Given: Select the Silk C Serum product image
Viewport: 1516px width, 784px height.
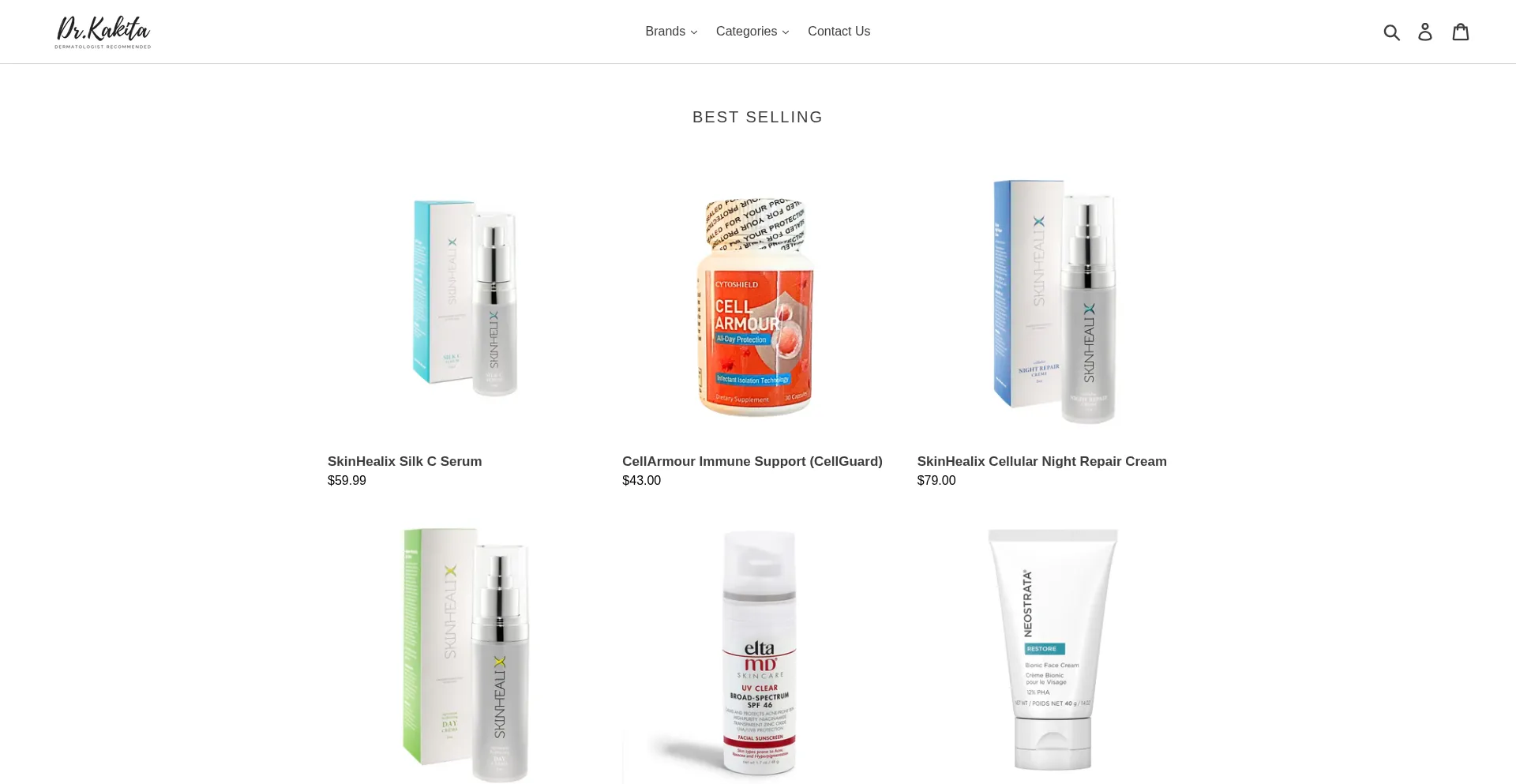Looking at the screenshot, I should (464, 298).
